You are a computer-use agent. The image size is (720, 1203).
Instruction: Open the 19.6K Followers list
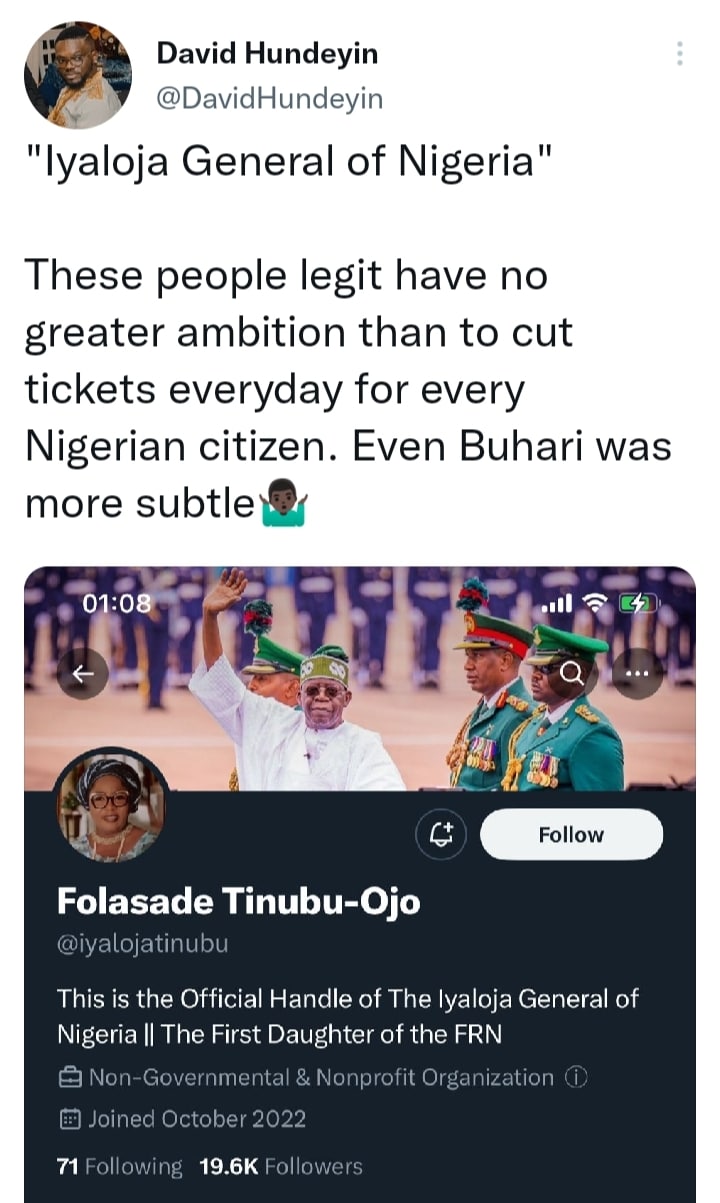[281, 1166]
